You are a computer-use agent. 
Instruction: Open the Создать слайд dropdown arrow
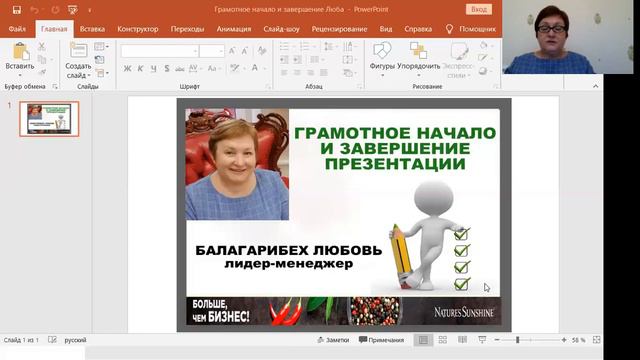(x=89, y=76)
